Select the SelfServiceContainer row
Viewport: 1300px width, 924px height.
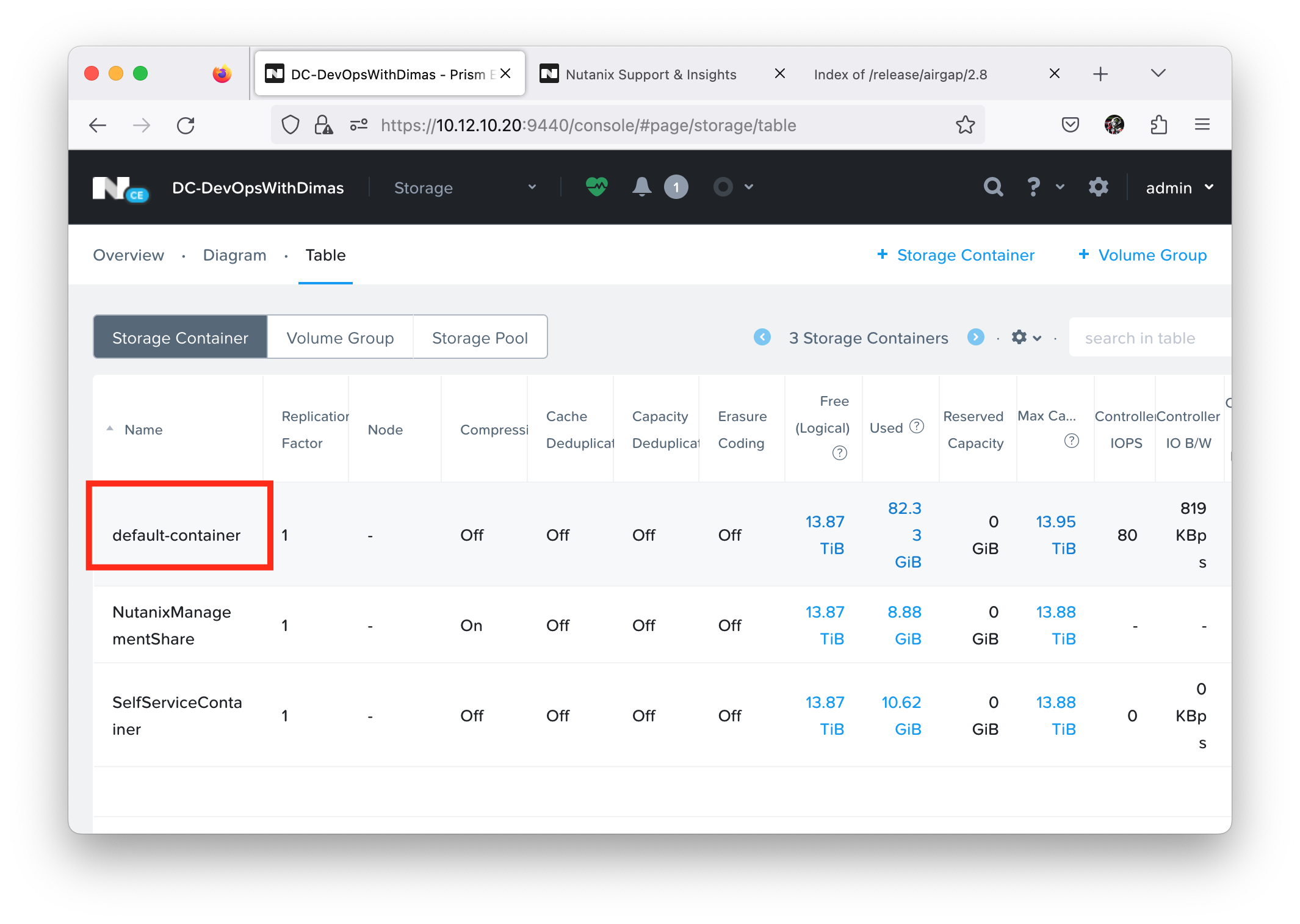coord(662,715)
